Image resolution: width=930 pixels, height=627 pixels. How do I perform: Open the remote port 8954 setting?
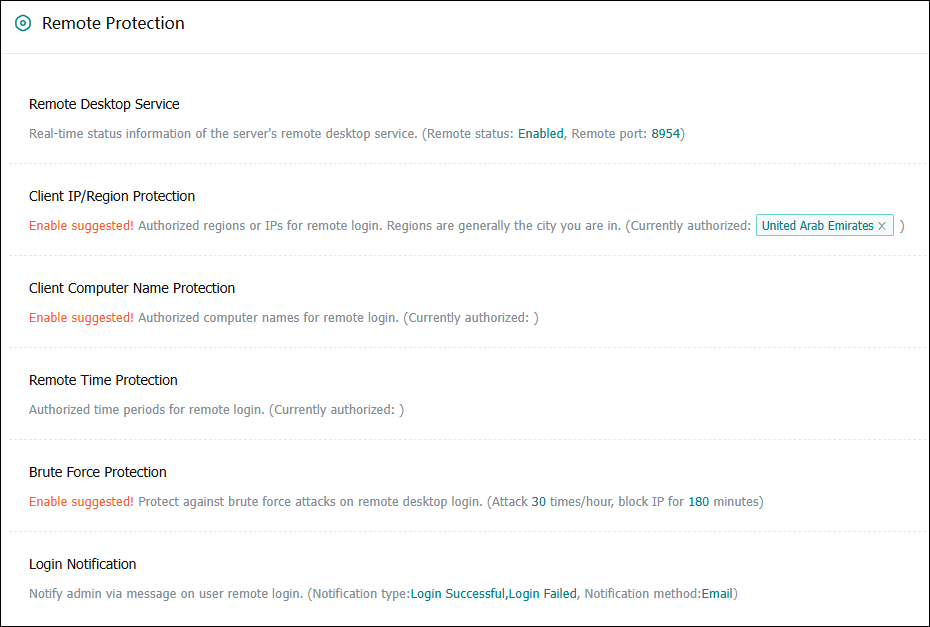[665, 133]
